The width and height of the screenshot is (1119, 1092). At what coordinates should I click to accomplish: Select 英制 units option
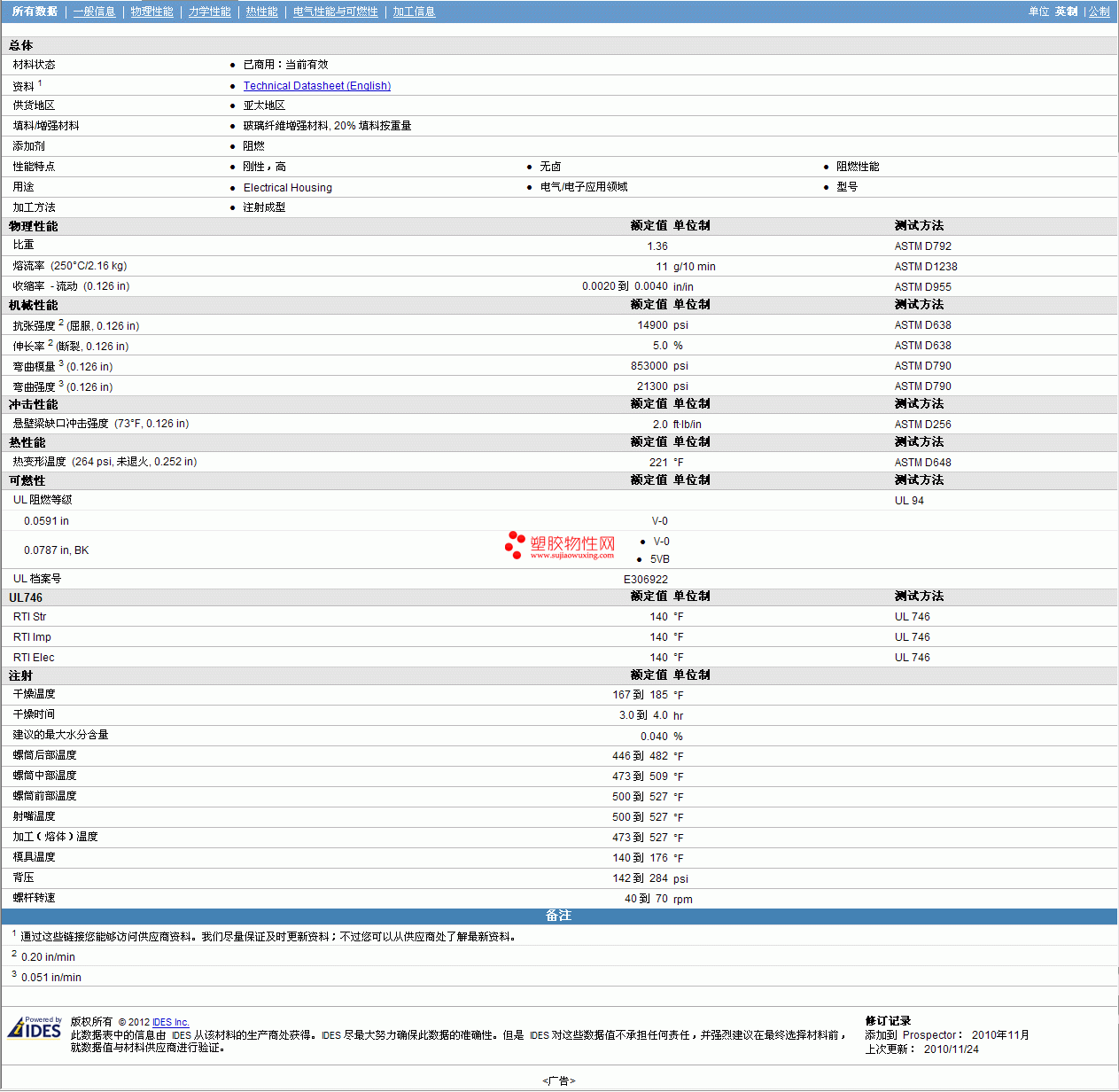[1066, 12]
